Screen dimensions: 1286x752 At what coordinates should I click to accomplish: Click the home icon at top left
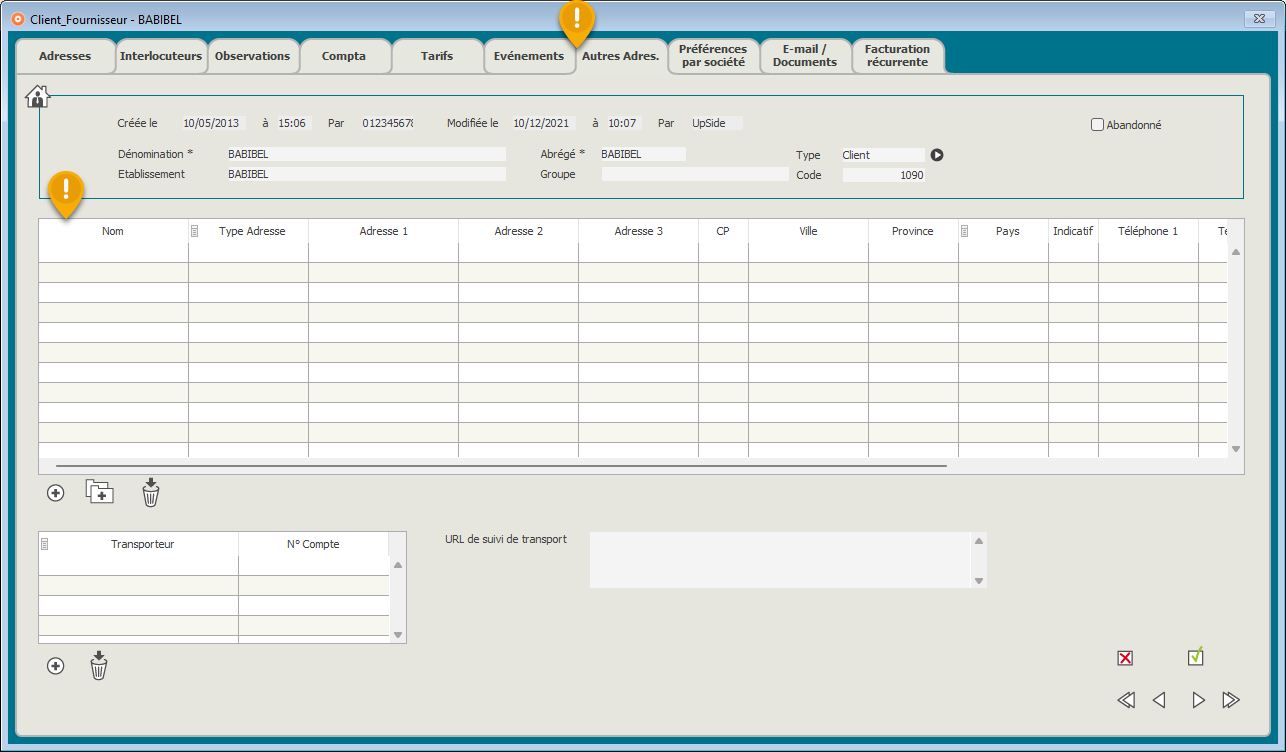coord(37,96)
